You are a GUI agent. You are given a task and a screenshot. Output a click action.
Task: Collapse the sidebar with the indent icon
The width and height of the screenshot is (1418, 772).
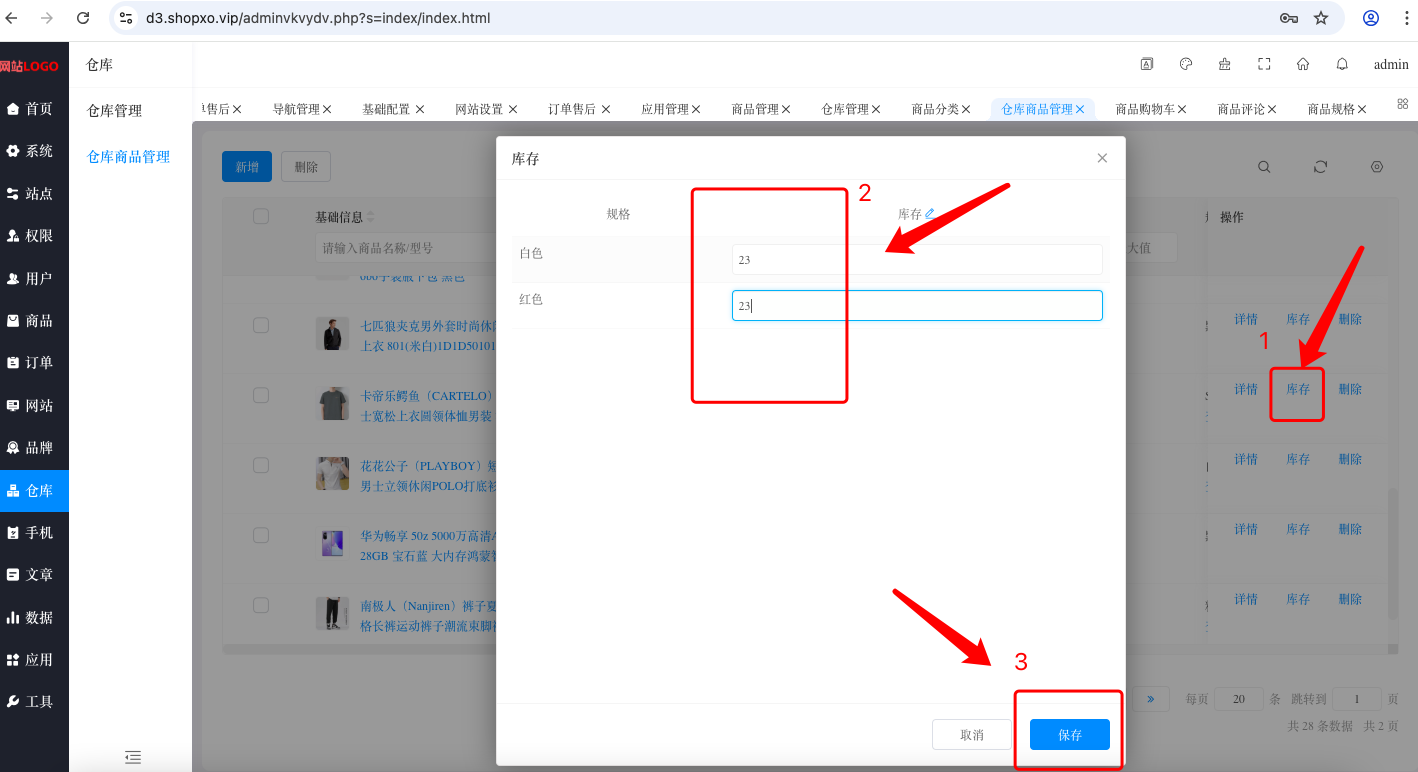[x=133, y=757]
